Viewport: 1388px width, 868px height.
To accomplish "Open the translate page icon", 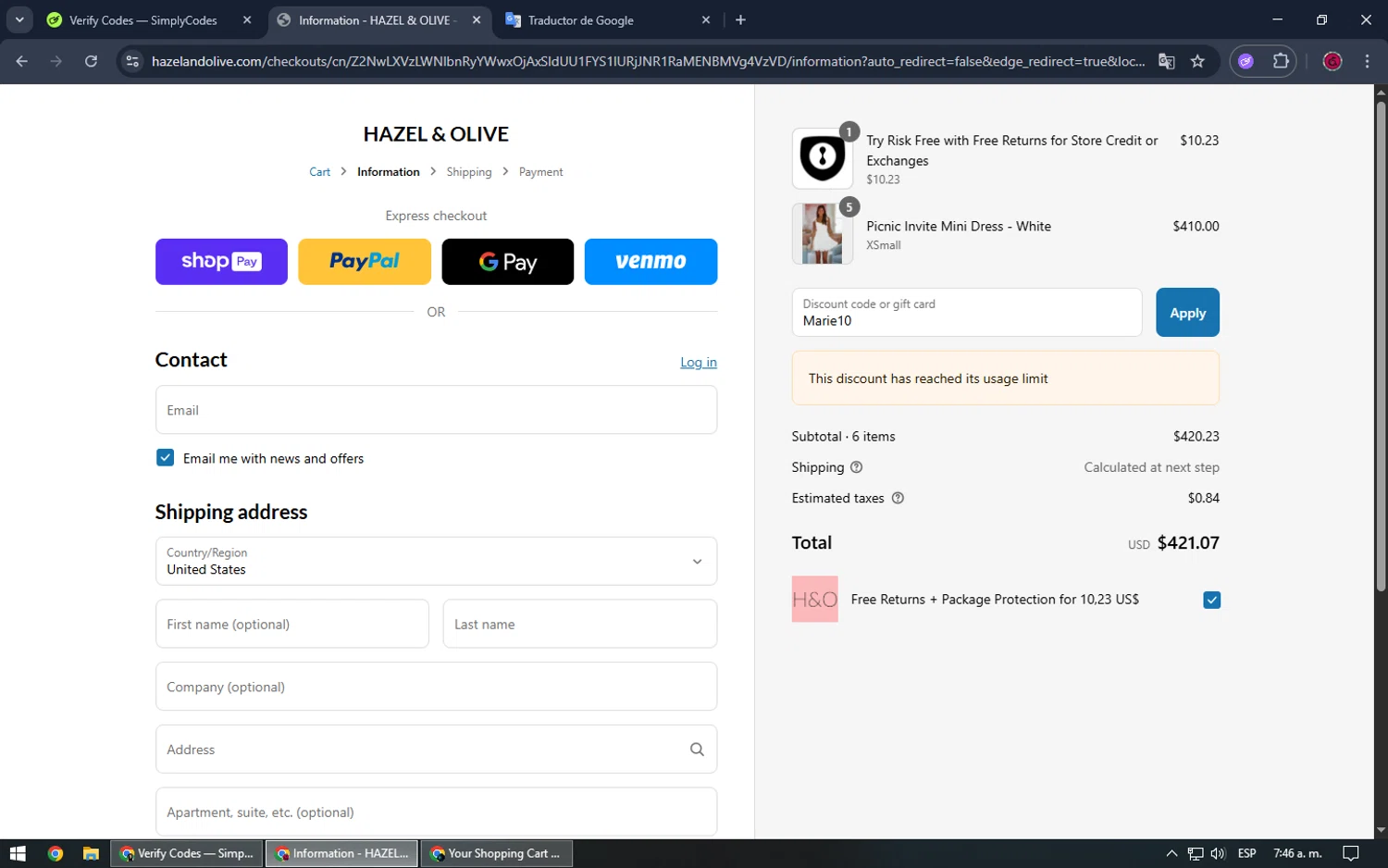I will (1167, 61).
